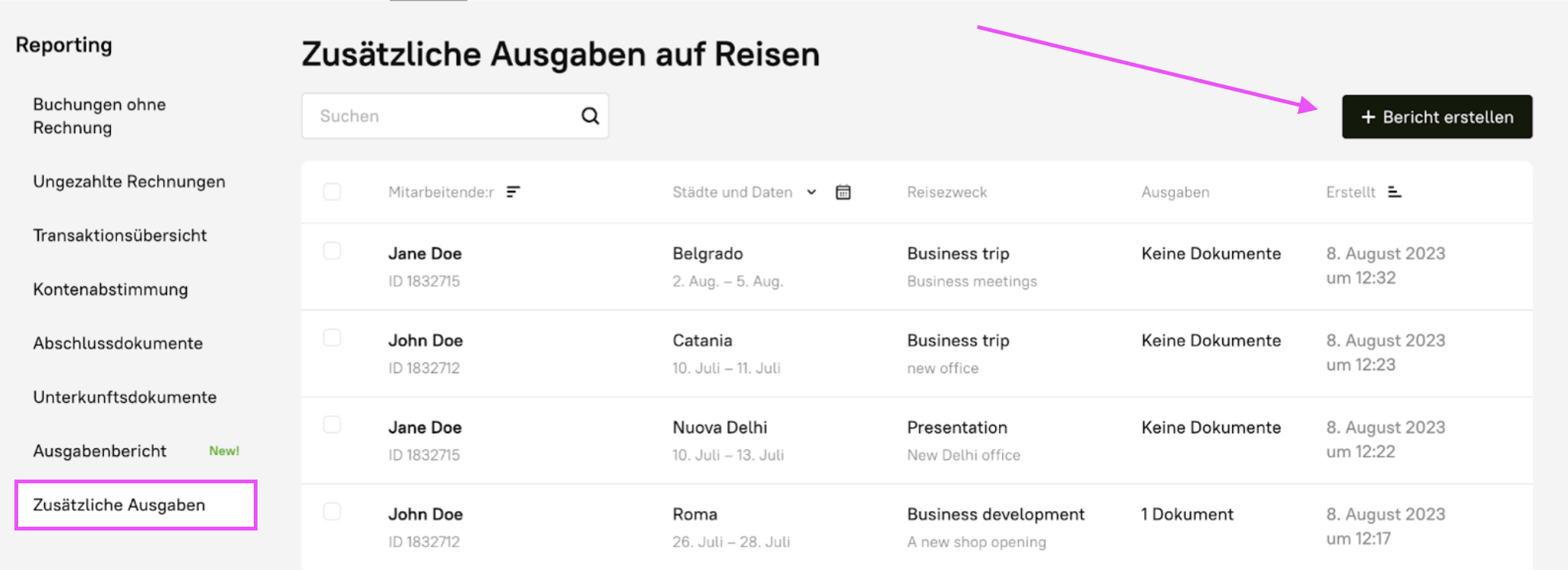Go to Transaktionsübersicht

(x=120, y=236)
